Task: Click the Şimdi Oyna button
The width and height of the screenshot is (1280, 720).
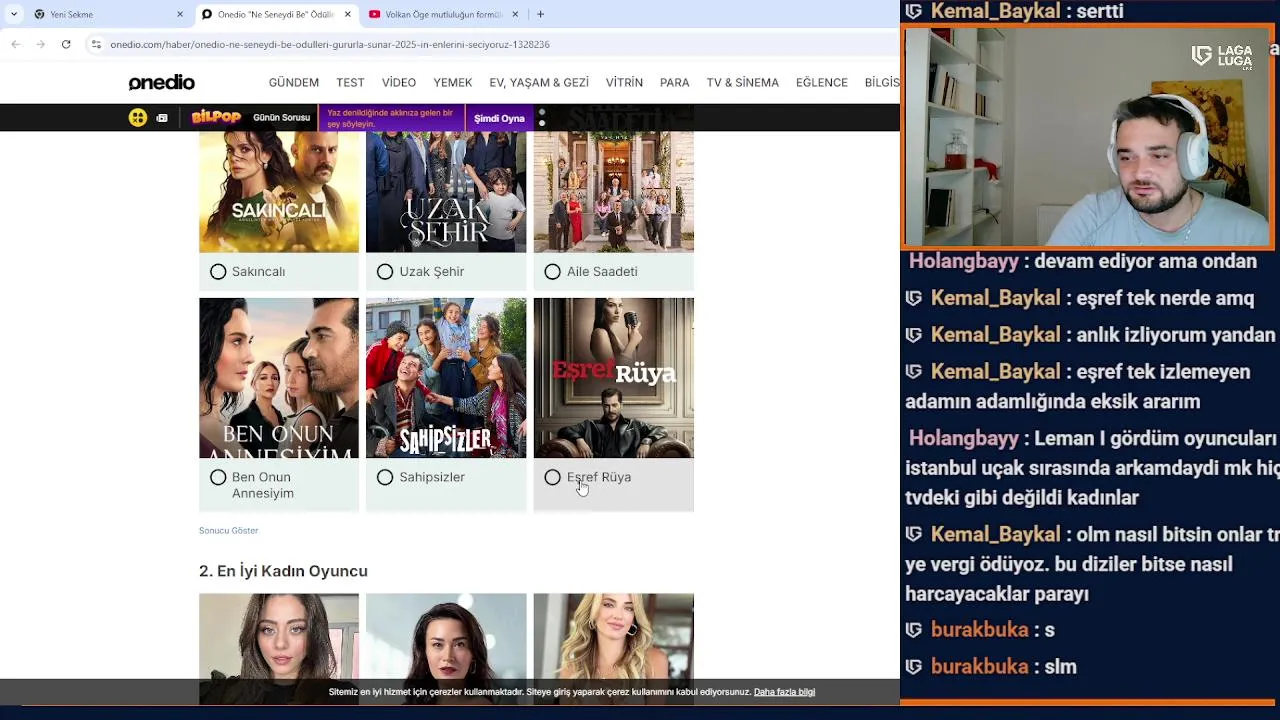Action: click(499, 118)
